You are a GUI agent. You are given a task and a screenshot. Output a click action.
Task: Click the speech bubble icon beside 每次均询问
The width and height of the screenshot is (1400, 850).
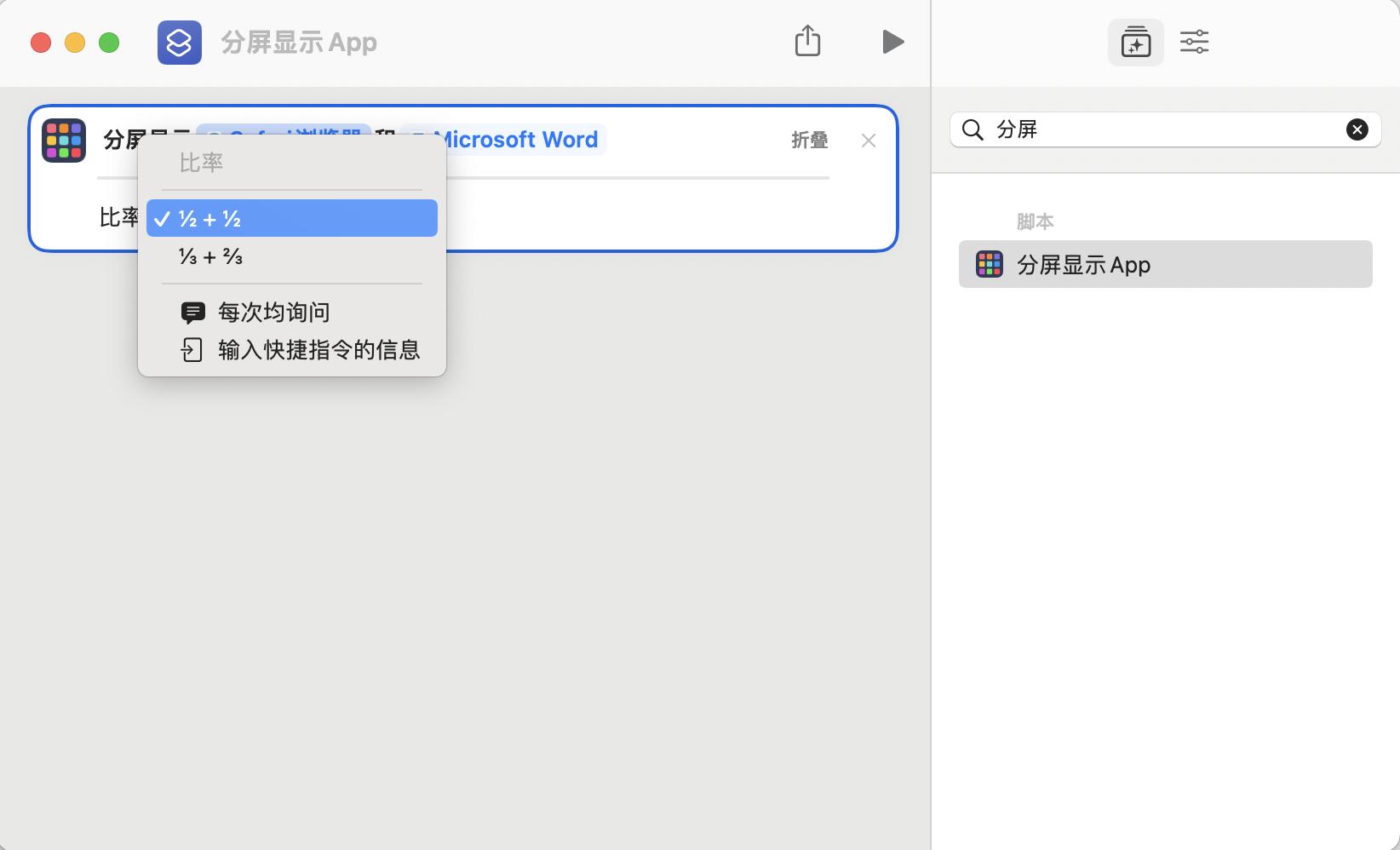[x=194, y=312]
